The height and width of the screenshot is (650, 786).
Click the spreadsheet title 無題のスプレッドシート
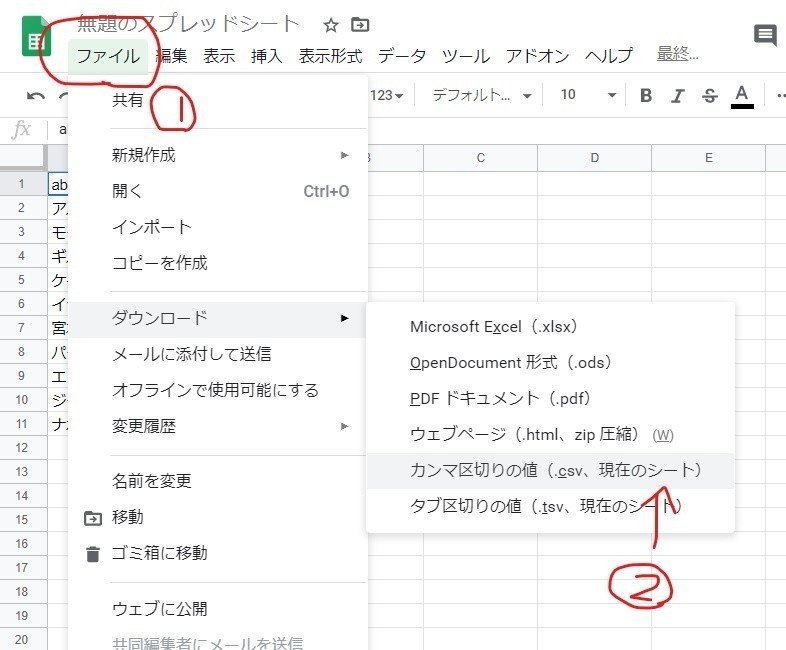(187, 24)
